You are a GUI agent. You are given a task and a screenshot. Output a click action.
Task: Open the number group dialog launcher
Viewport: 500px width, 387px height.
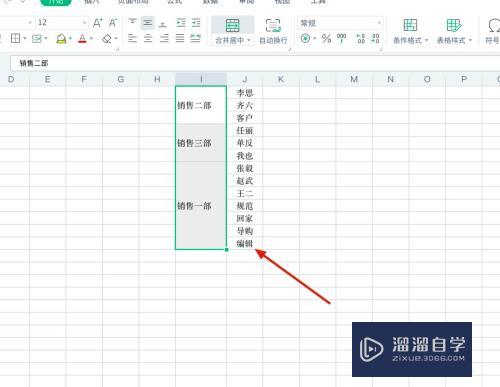click(381, 49)
